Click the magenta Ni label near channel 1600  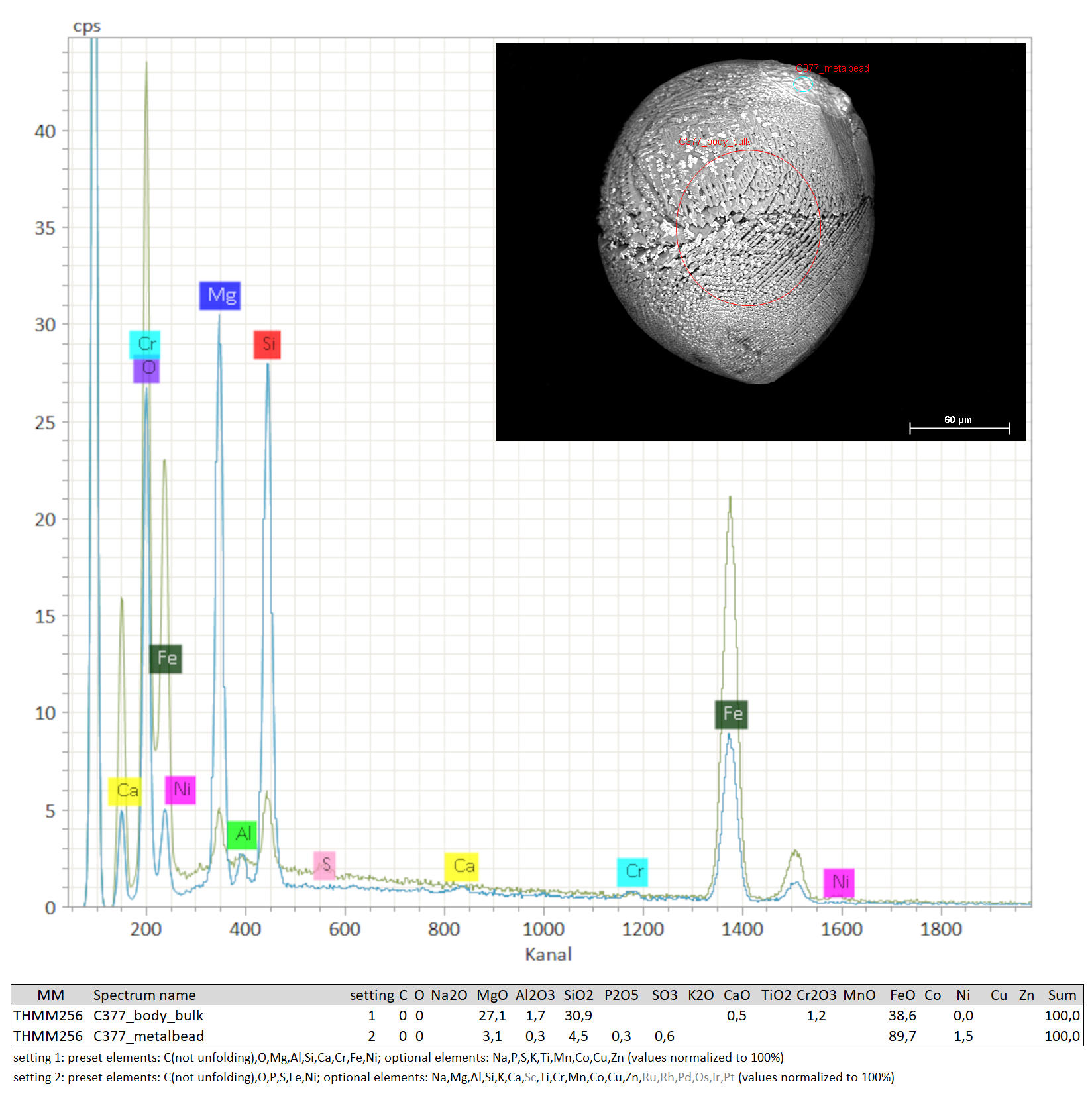tap(839, 883)
